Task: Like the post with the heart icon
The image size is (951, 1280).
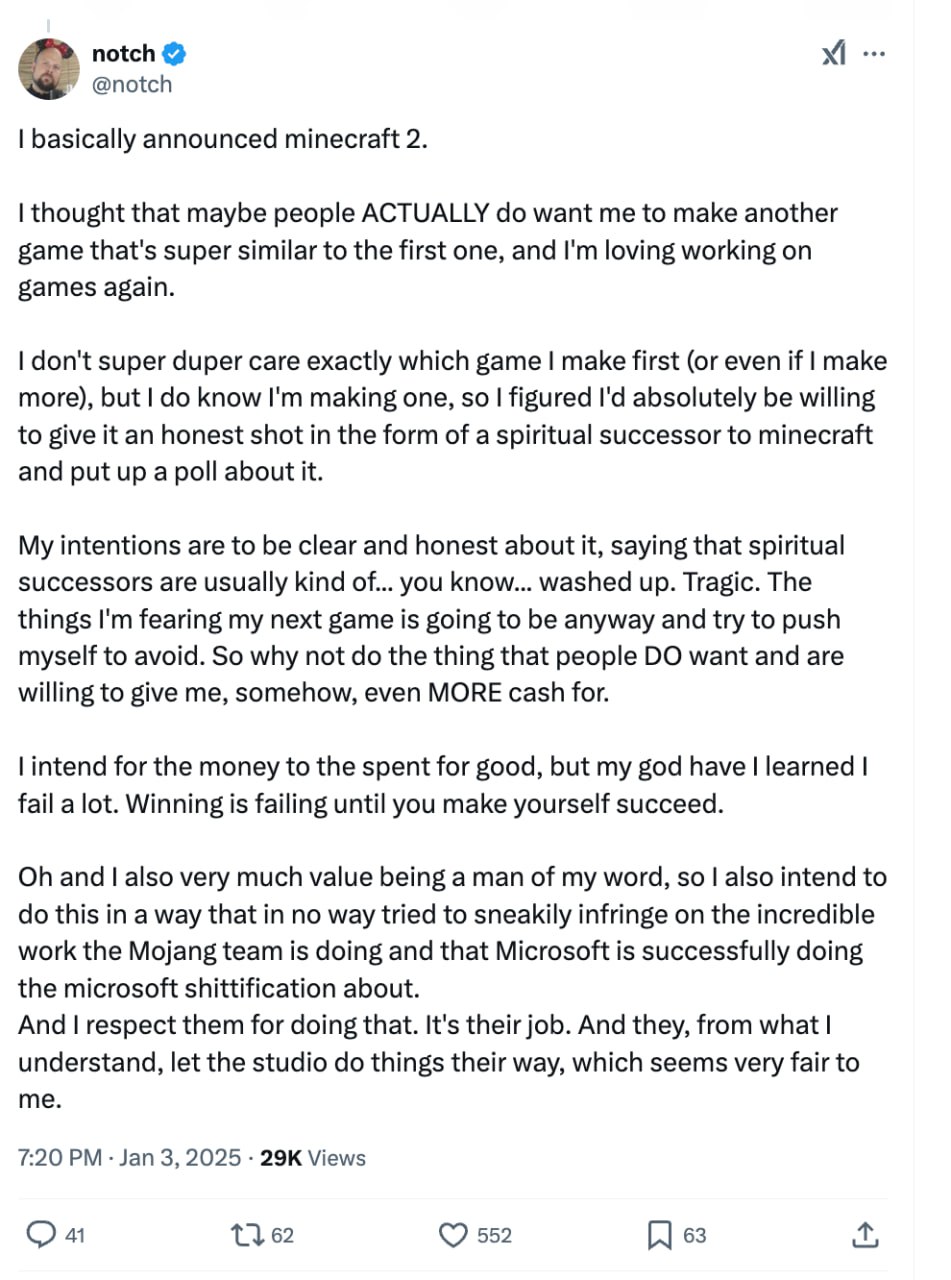Action: 454,1235
